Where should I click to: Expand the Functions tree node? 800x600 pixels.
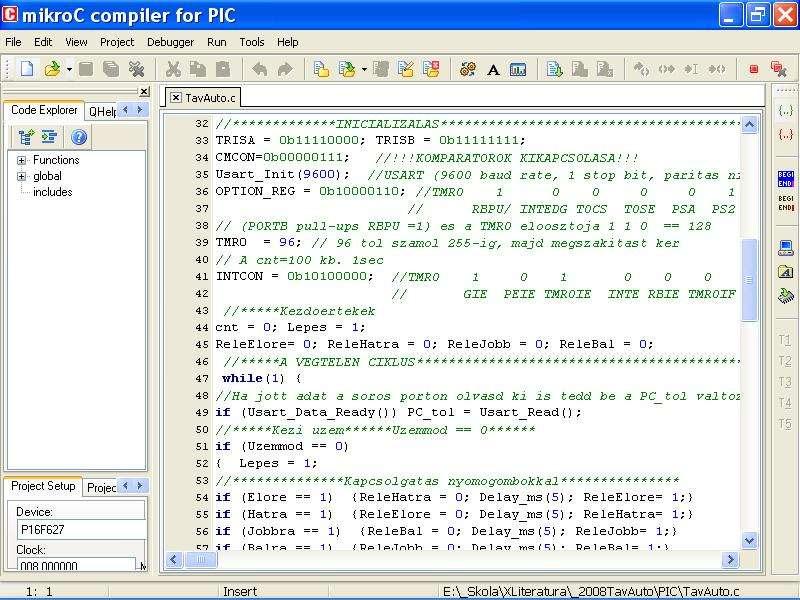(x=21, y=160)
